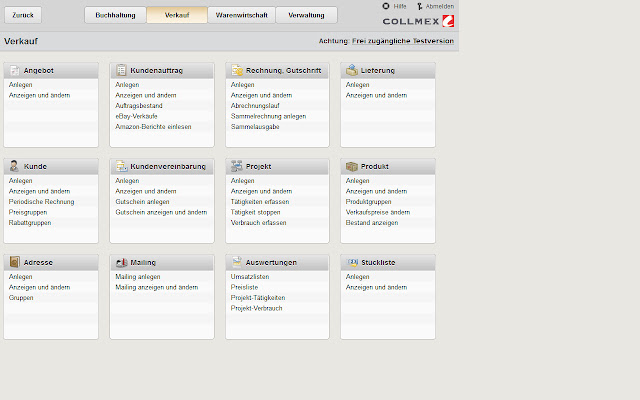This screenshot has height=400, width=640.
Task: Click Anlegen under Kundenauftrag
Action: 127,84
